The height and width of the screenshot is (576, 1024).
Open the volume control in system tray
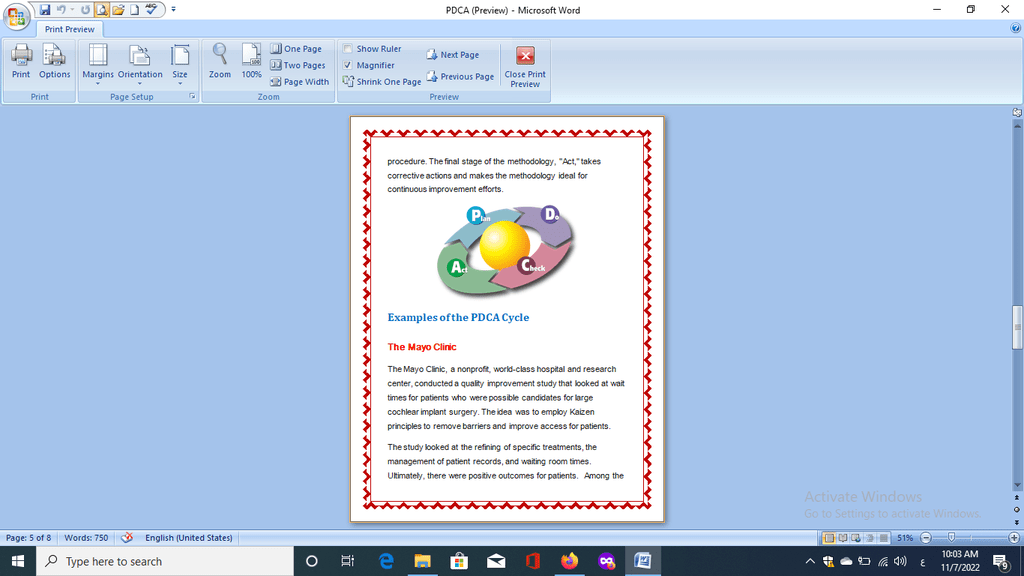point(901,561)
